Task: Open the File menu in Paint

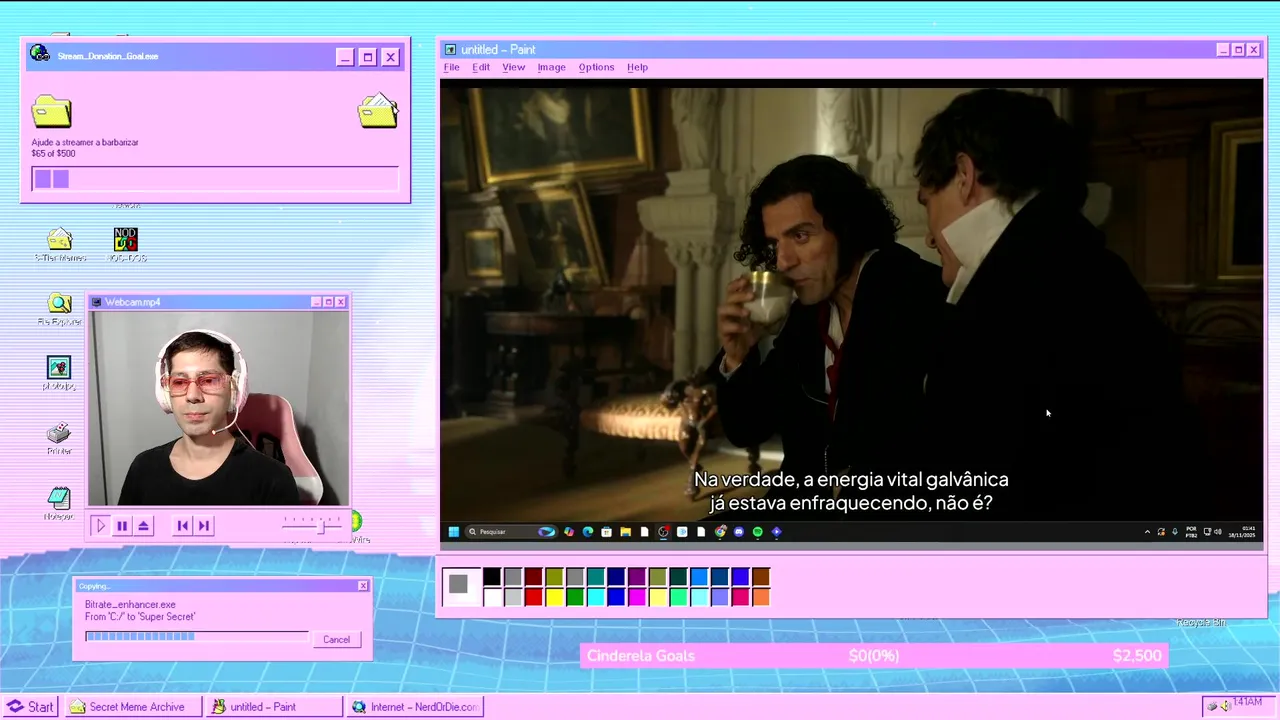Action: 451,67
